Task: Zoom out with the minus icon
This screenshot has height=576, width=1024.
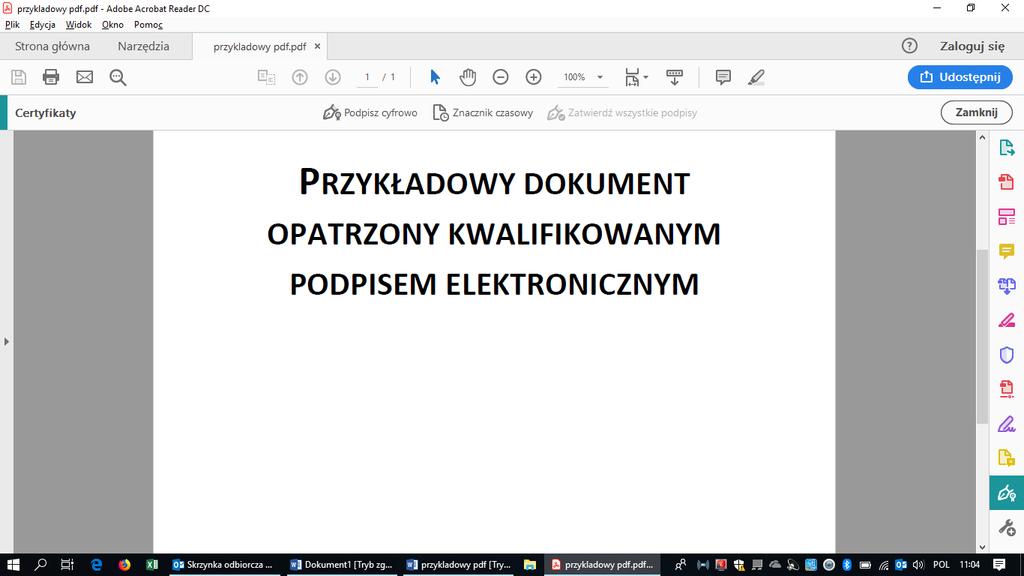Action: pyautogui.click(x=500, y=77)
